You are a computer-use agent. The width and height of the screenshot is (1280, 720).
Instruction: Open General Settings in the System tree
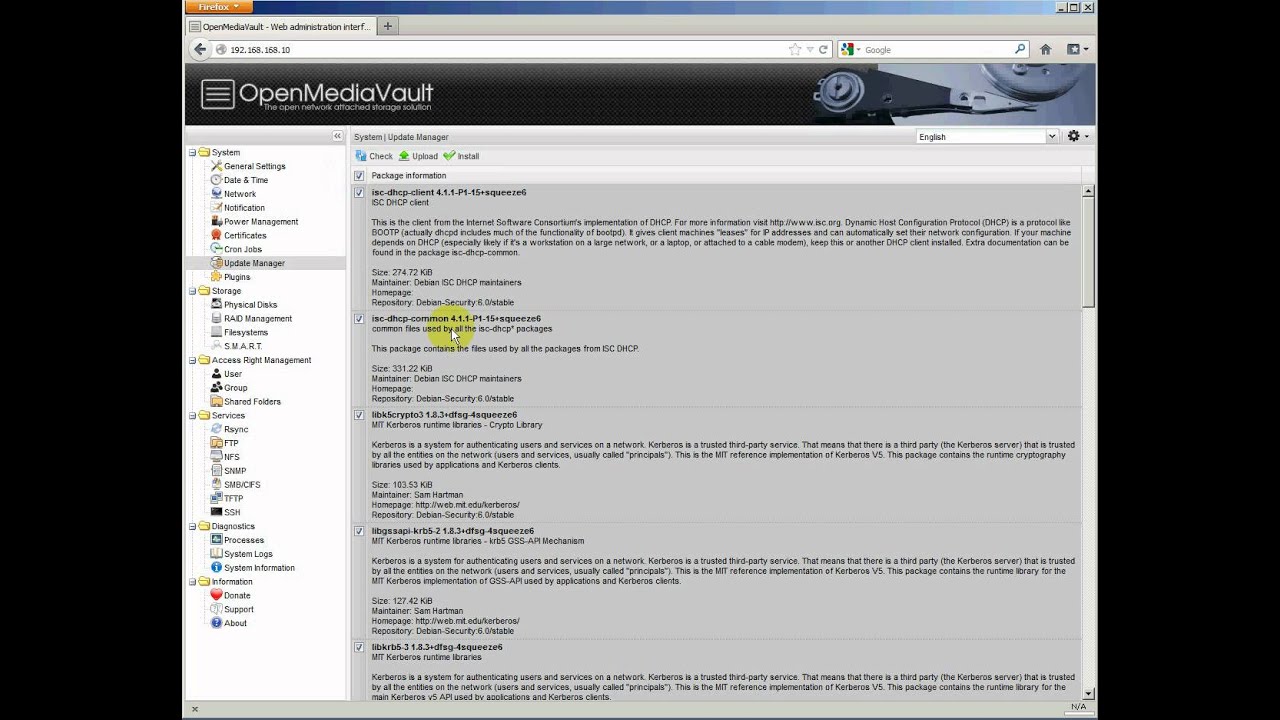point(254,166)
